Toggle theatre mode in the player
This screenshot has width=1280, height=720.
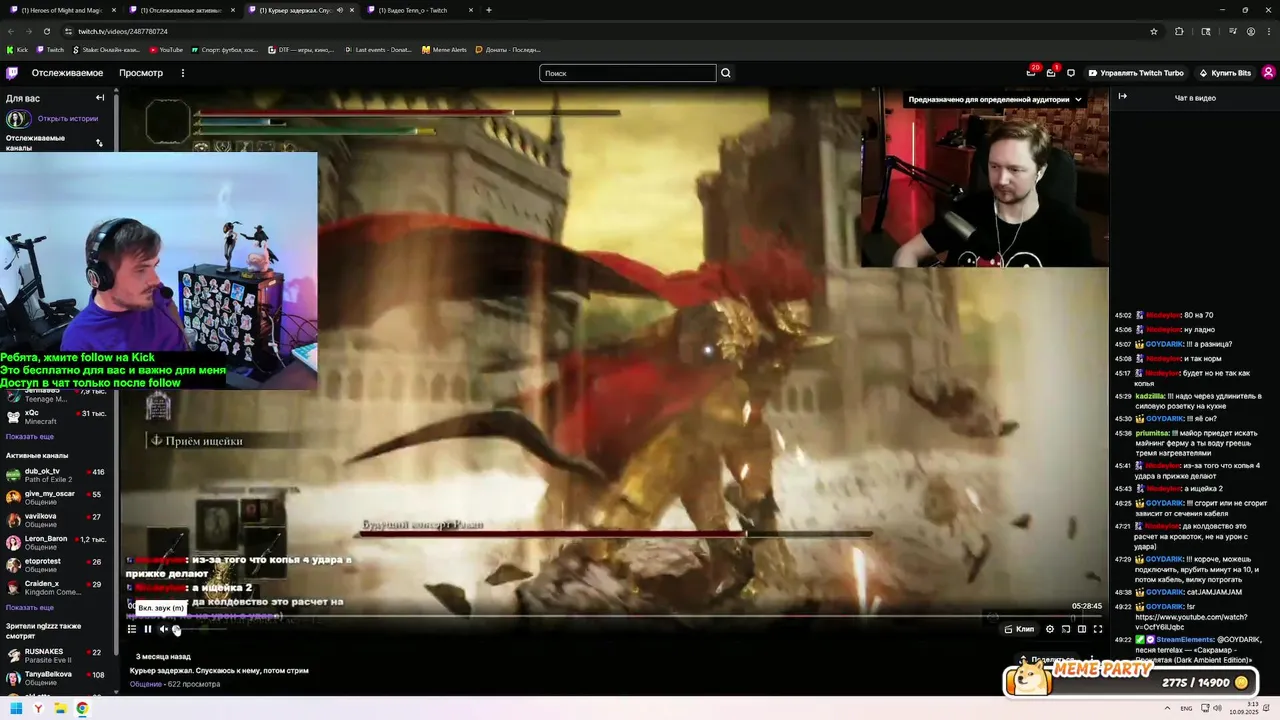(x=1082, y=629)
